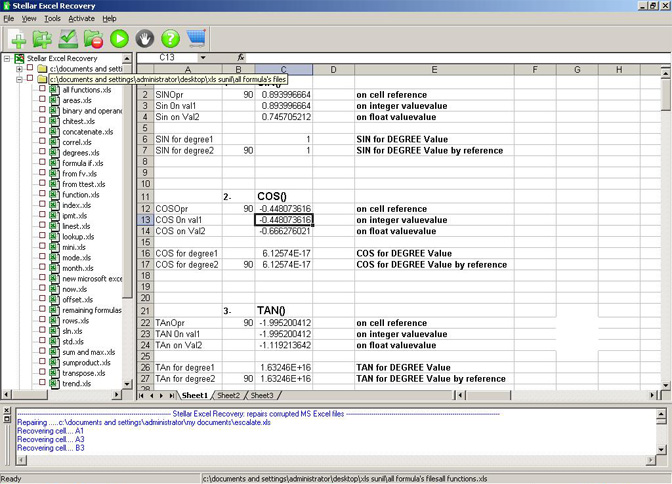Click the 'COS for DEGREE Value by reference' cell
The width and height of the screenshot is (672, 484).
(x=434, y=265)
